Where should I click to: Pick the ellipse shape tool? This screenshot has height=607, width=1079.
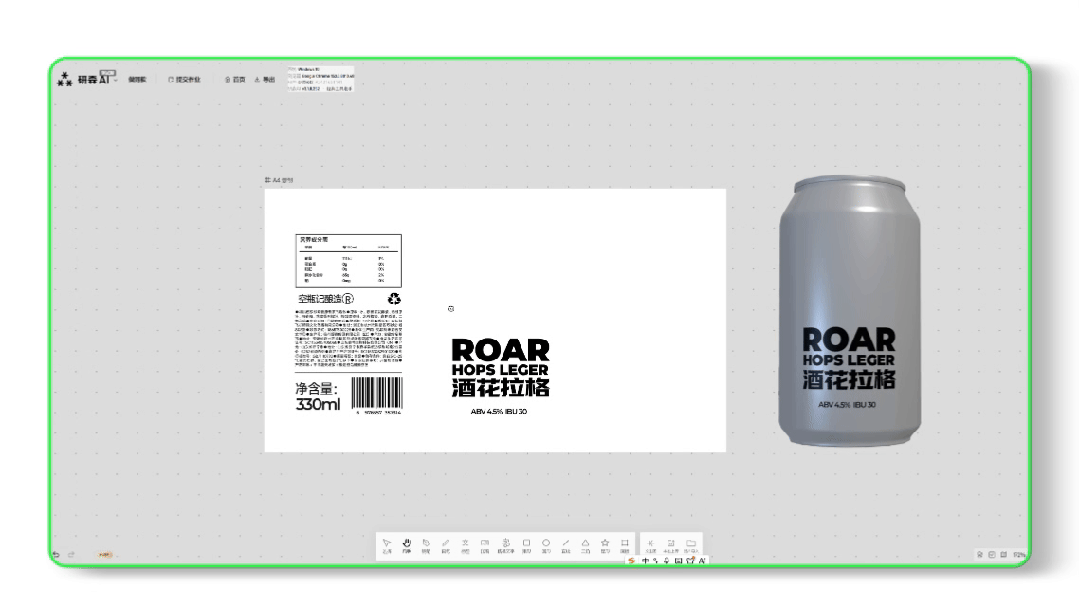(x=546, y=546)
